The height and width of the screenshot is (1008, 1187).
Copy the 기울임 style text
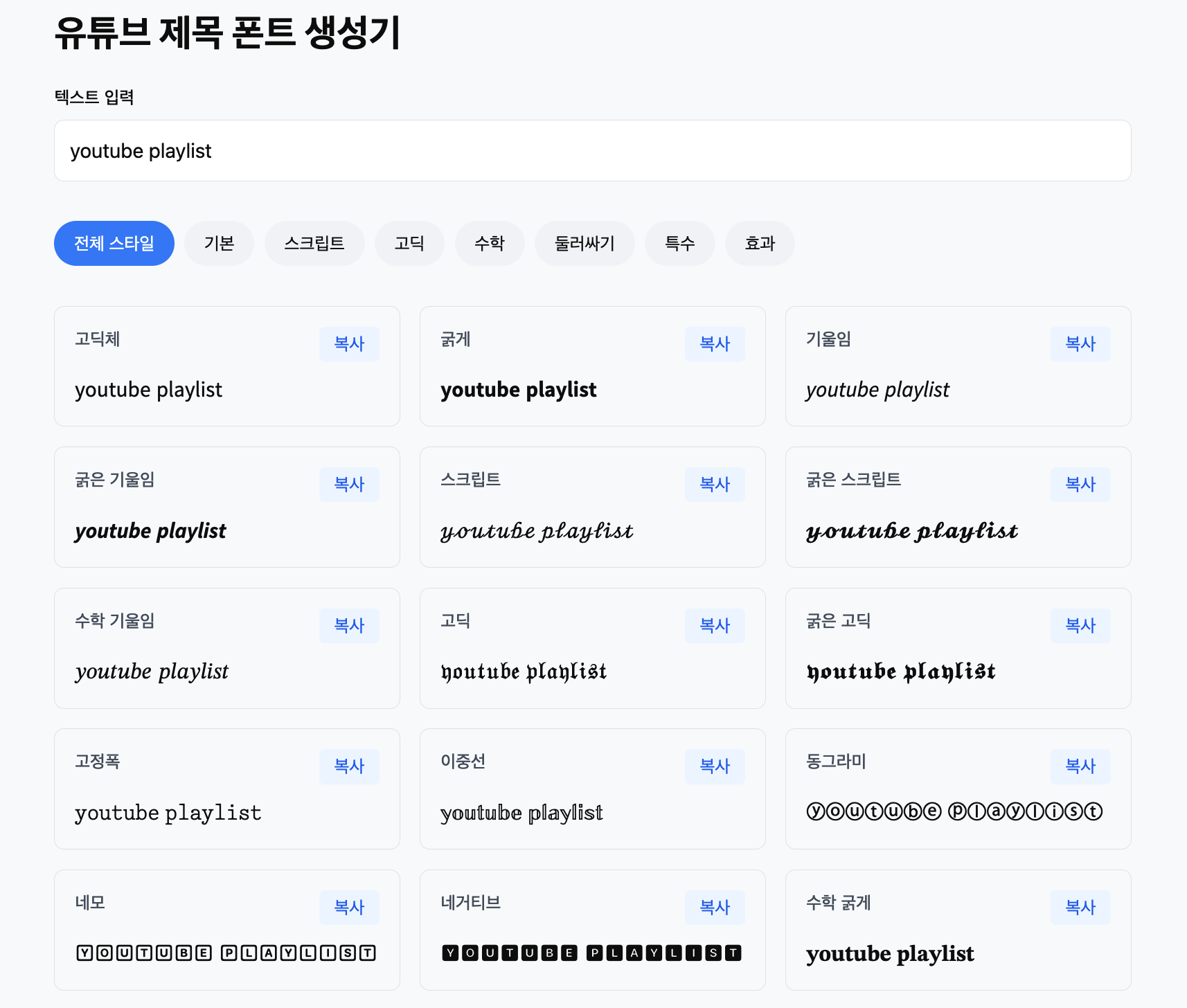click(x=1080, y=343)
